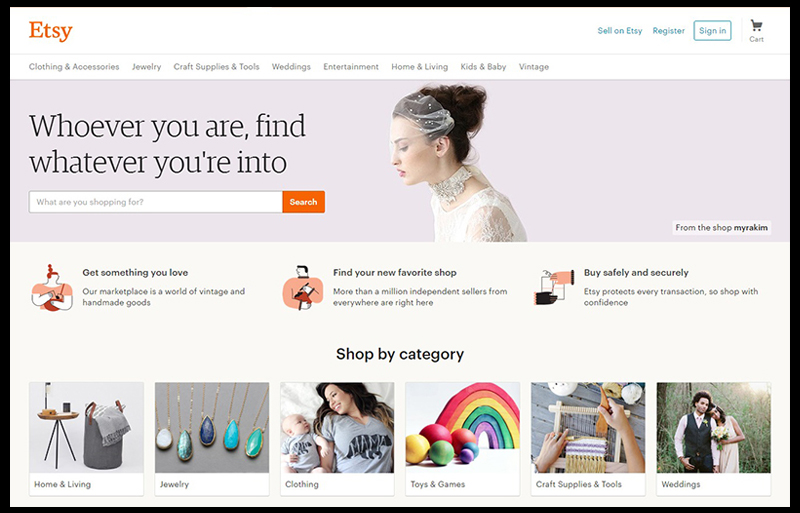Follow the Sell on Etsy link

pyautogui.click(x=620, y=31)
